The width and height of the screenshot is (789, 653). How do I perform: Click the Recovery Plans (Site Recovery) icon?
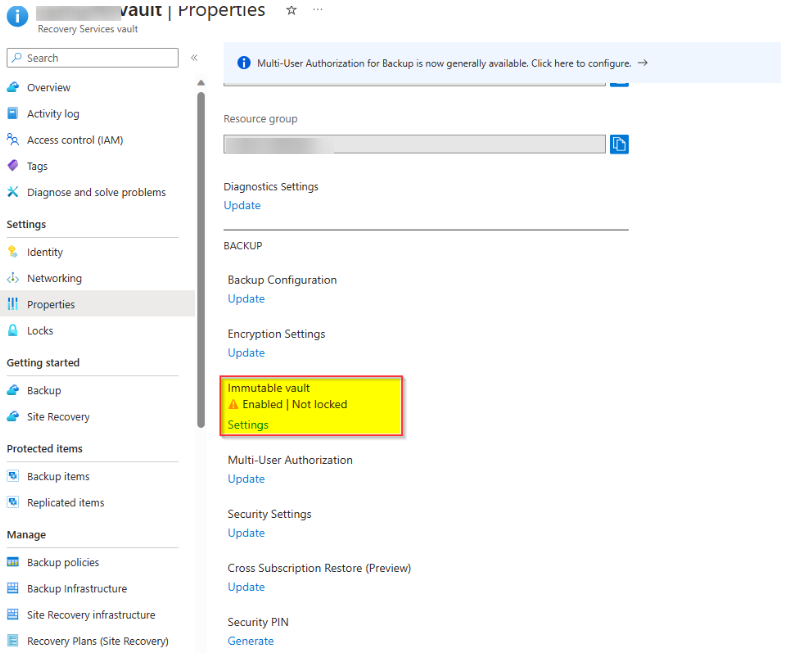tap(13, 640)
